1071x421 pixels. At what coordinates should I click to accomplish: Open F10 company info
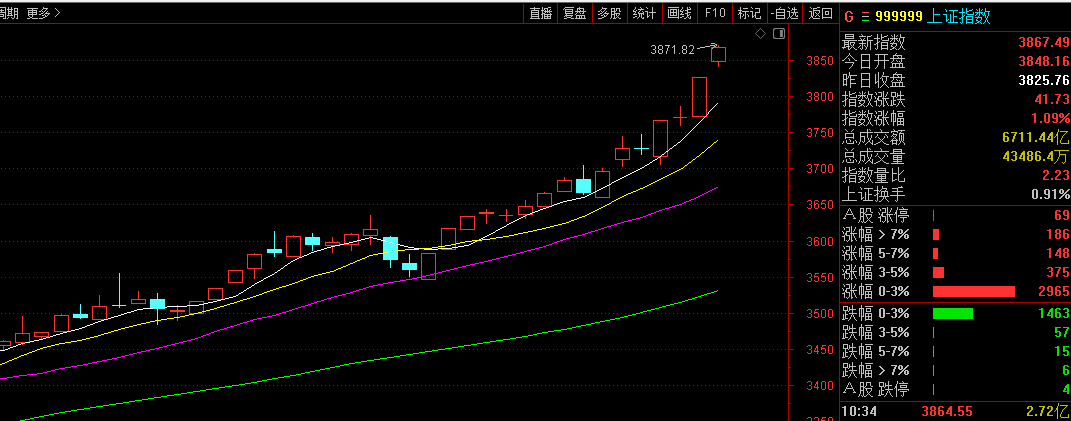pyautogui.click(x=714, y=13)
